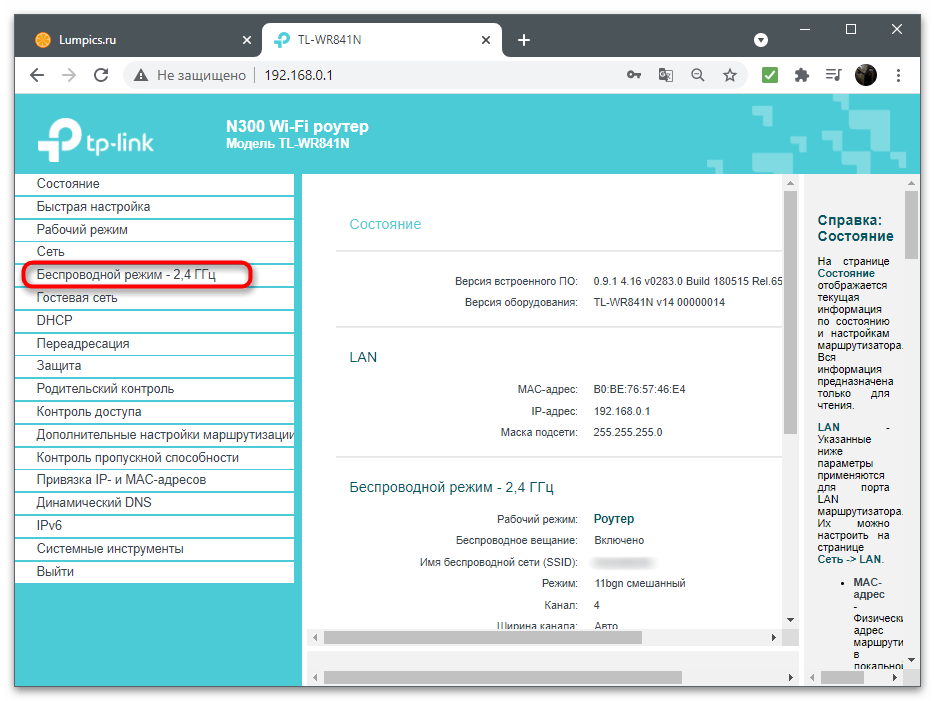Bookmark this page with the star
The width and height of the screenshot is (935, 701).
[x=730, y=75]
